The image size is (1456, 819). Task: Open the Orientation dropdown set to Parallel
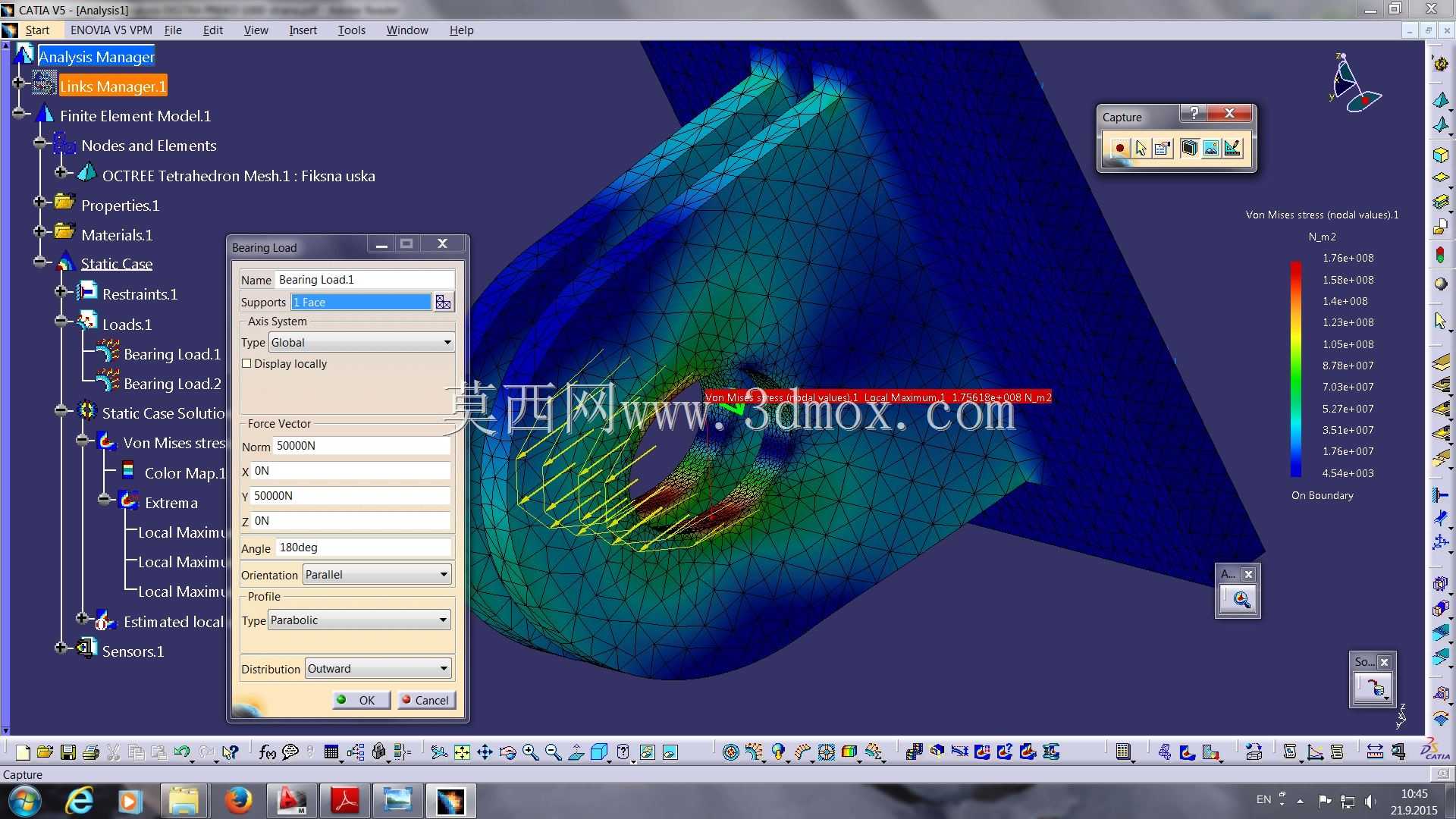click(377, 575)
